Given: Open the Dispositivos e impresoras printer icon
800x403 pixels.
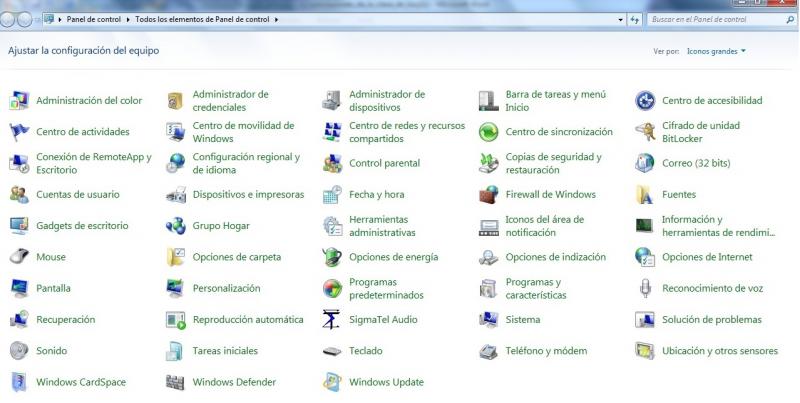Looking at the screenshot, I should 176,194.
